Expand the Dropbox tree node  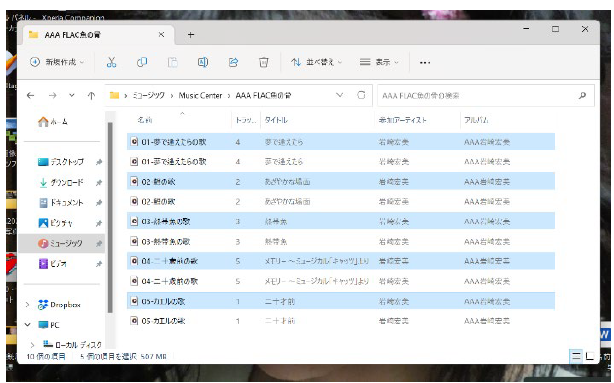tap(27, 304)
